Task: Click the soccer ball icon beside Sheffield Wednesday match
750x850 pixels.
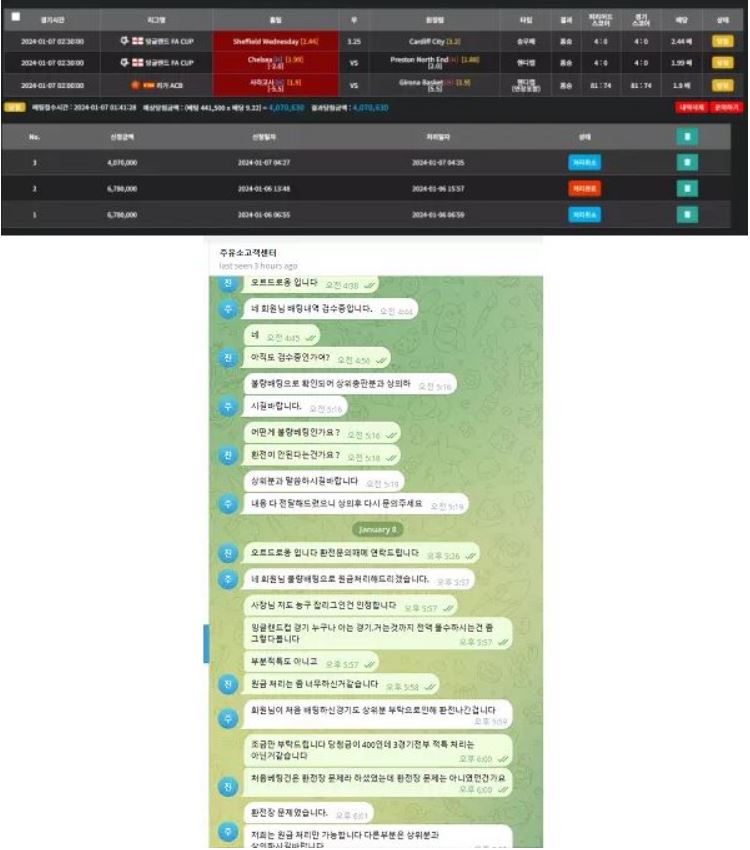Action: 125,41
